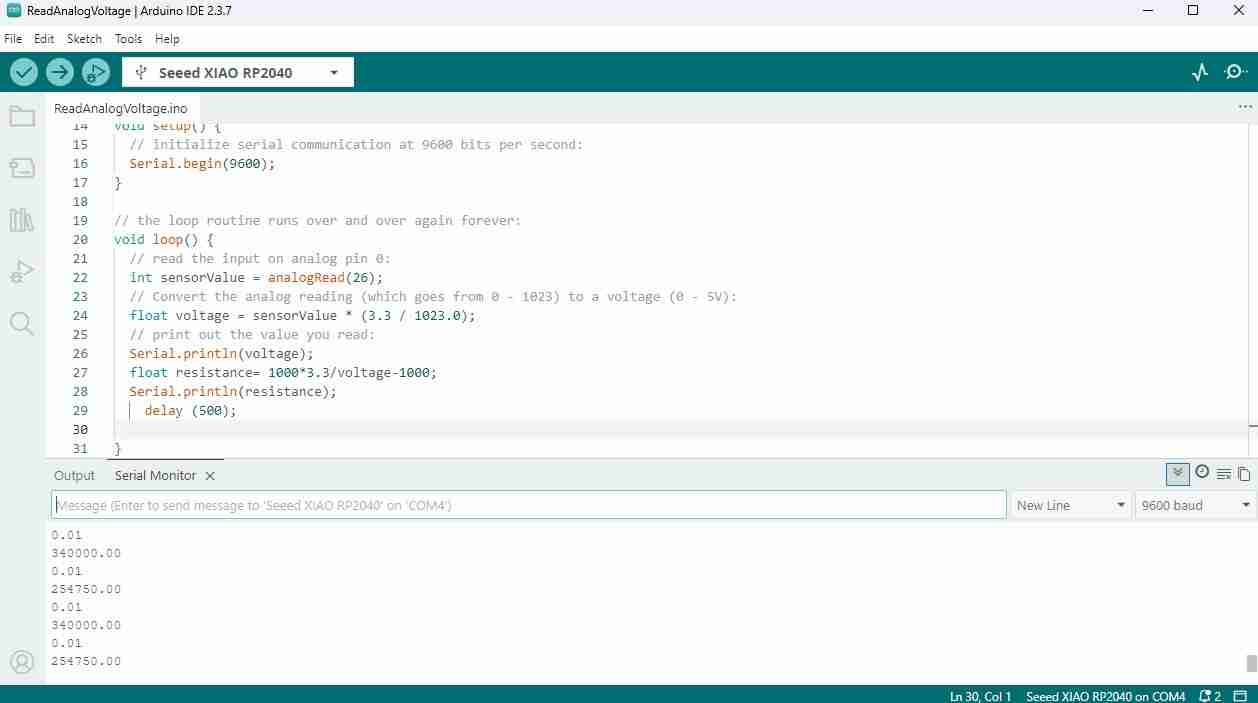Open the Serial Plotter icon
Image resolution: width=1258 pixels, height=703 pixels.
coord(1200,72)
